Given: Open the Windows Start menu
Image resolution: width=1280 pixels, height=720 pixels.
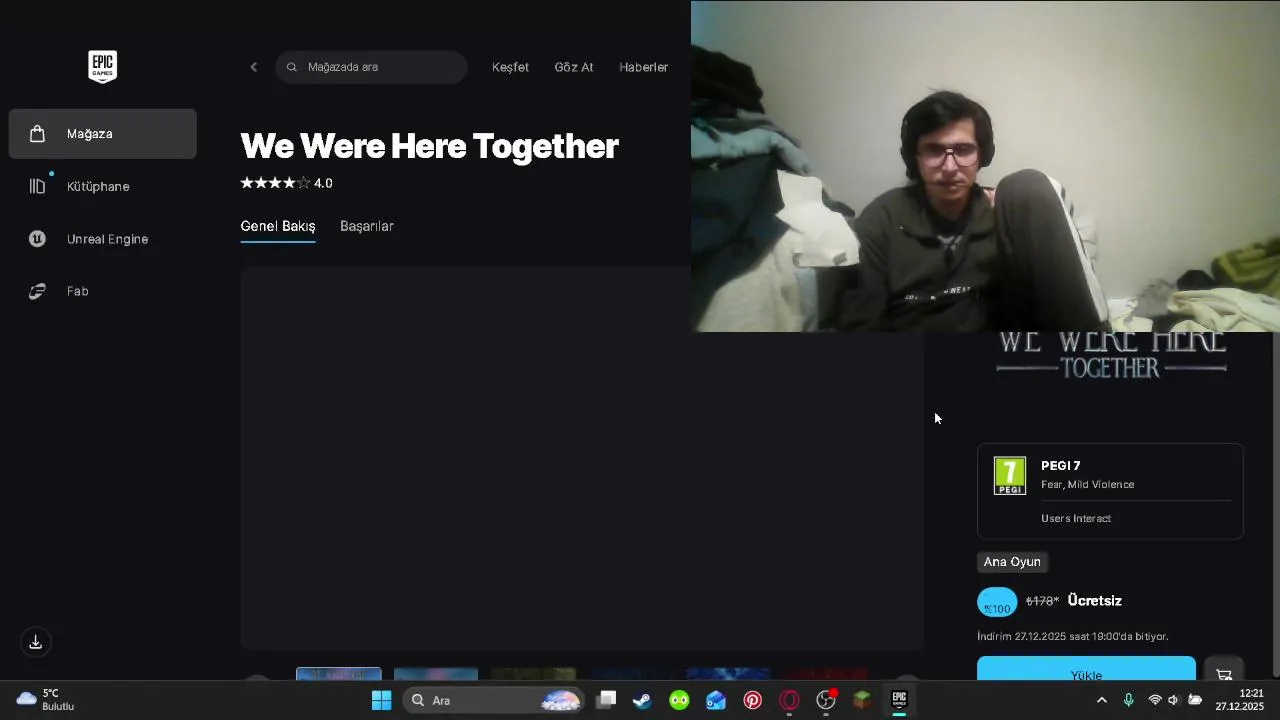Looking at the screenshot, I should (381, 700).
